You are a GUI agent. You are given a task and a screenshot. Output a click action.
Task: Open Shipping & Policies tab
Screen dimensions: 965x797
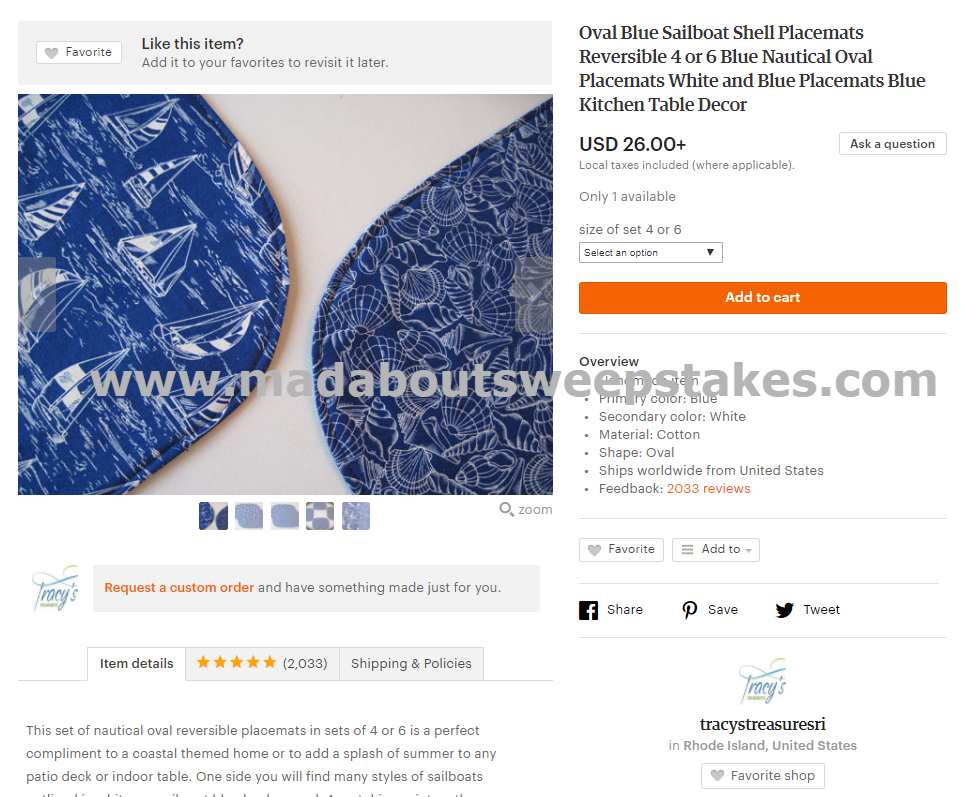tap(411, 663)
